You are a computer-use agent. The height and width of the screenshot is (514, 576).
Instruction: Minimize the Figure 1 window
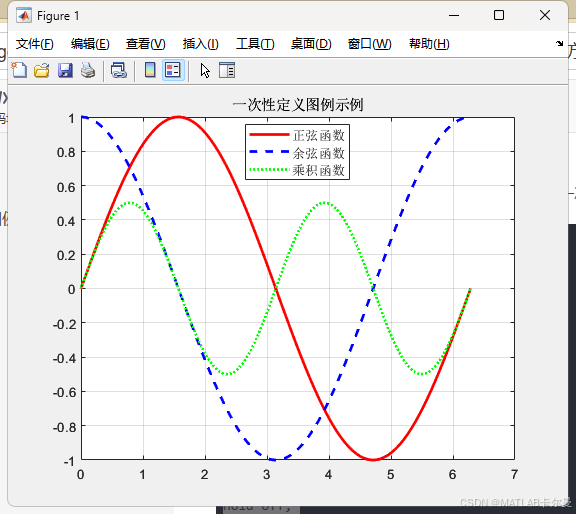pos(454,15)
